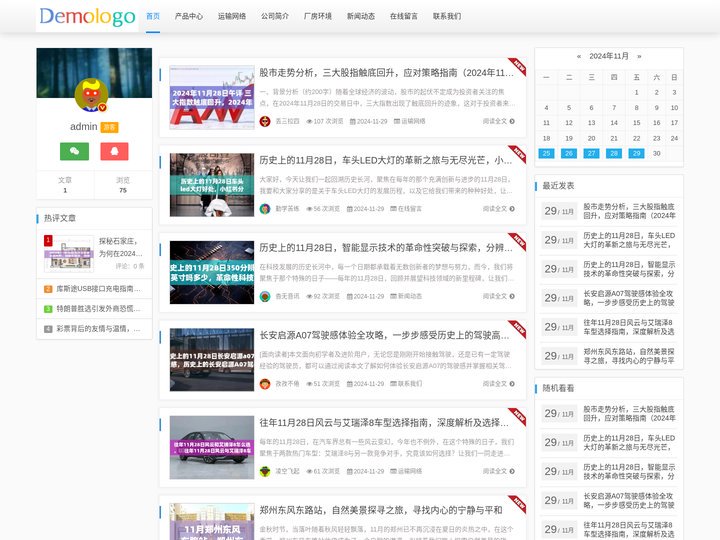This screenshot has height=540, width=720.
Task: Open 最近发表 entry 郑州东风东路站
Action: point(629,356)
